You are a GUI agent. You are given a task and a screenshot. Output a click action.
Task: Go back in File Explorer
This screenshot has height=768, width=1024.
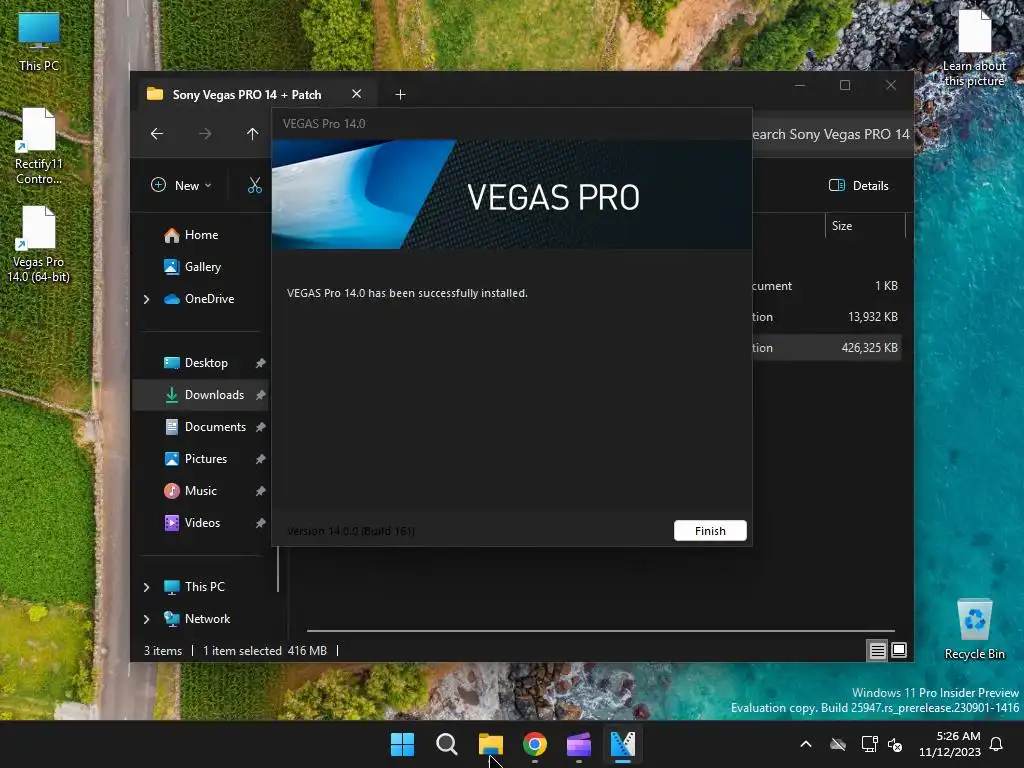coord(157,134)
